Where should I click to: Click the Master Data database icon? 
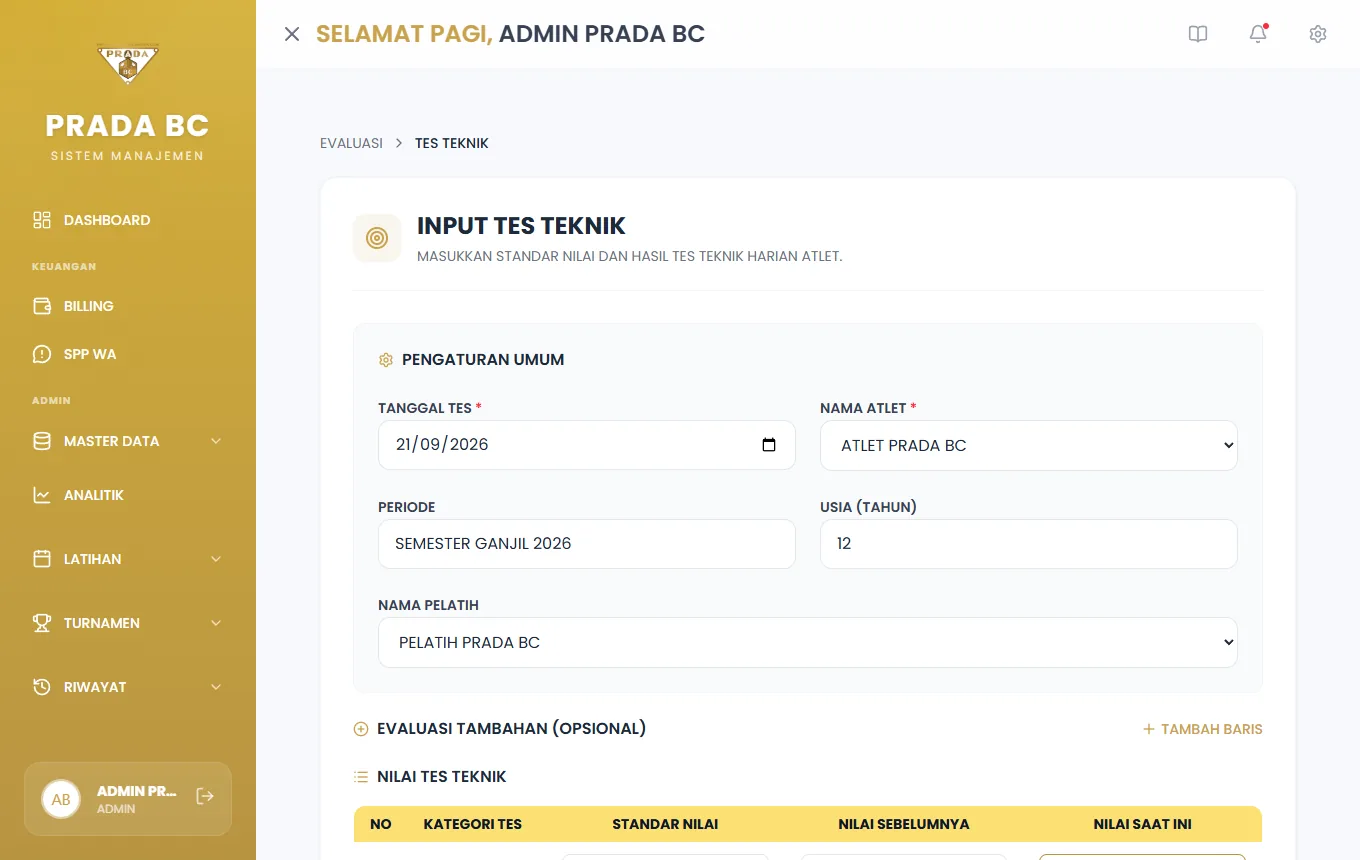42,441
